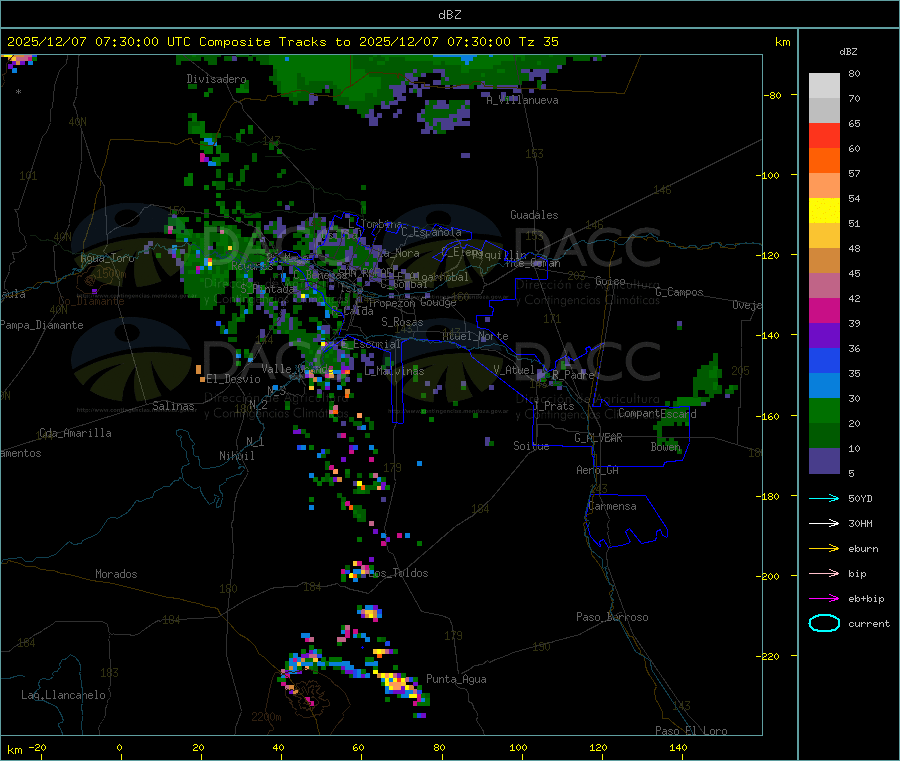
Task: Click the '80' tick on horizontal axis
Action: tap(439, 748)
